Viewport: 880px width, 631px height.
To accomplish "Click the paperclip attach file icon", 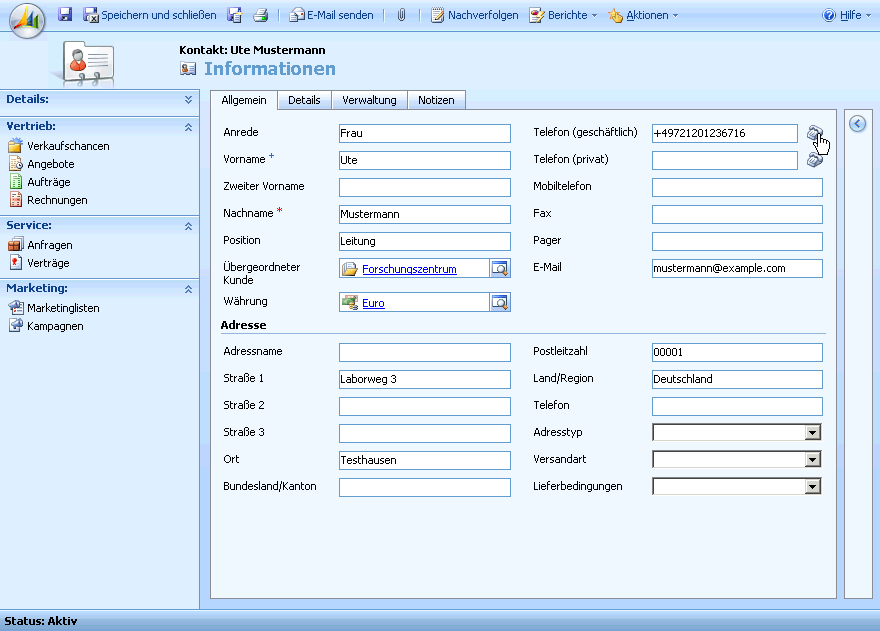I will (401, 15).
